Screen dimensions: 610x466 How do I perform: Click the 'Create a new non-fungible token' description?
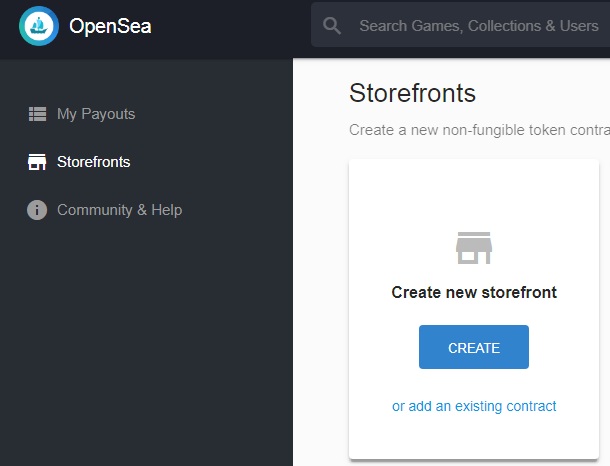pos(479,130)
